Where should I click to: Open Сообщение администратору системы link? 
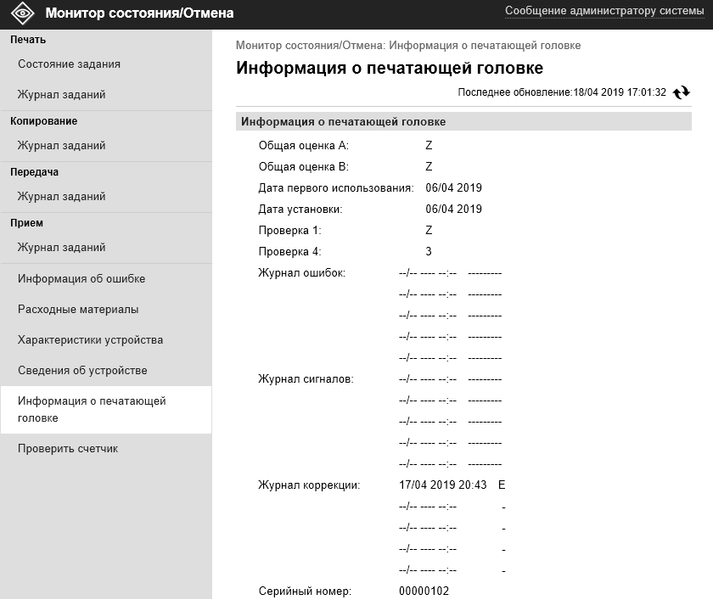(x=604, y=11)
